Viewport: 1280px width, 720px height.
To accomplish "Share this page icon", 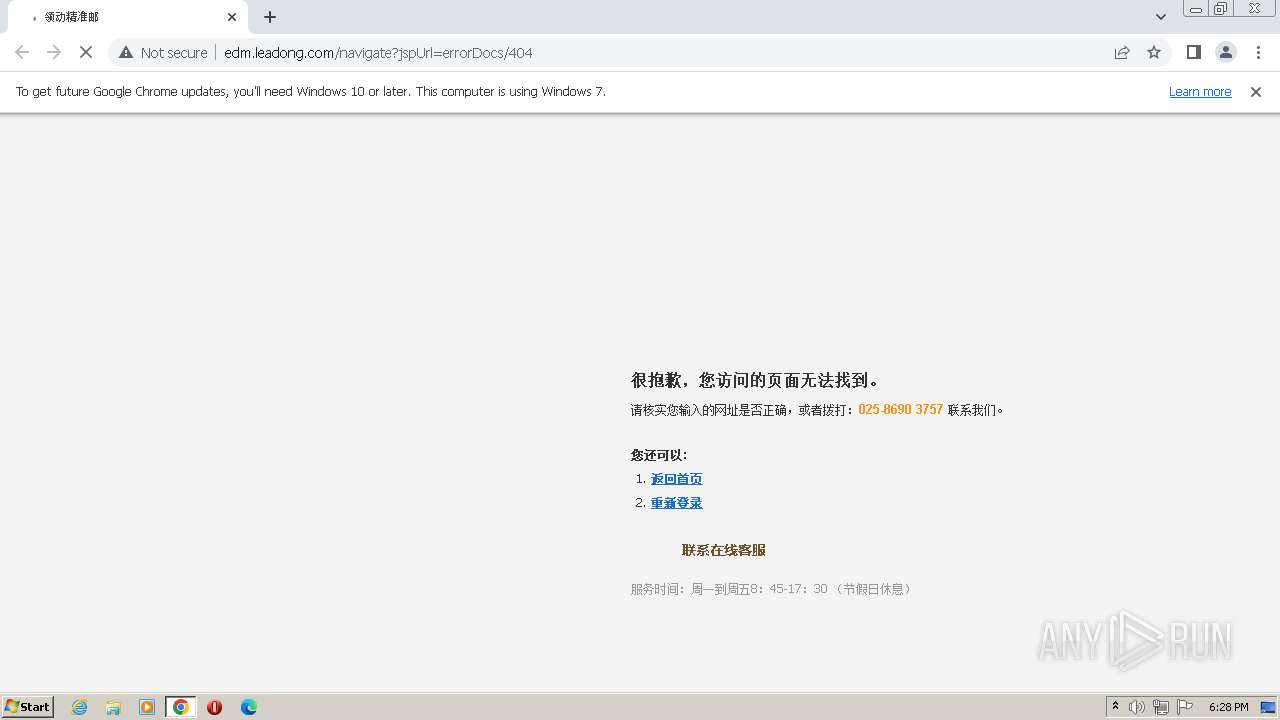I will tap(1122, 52).
